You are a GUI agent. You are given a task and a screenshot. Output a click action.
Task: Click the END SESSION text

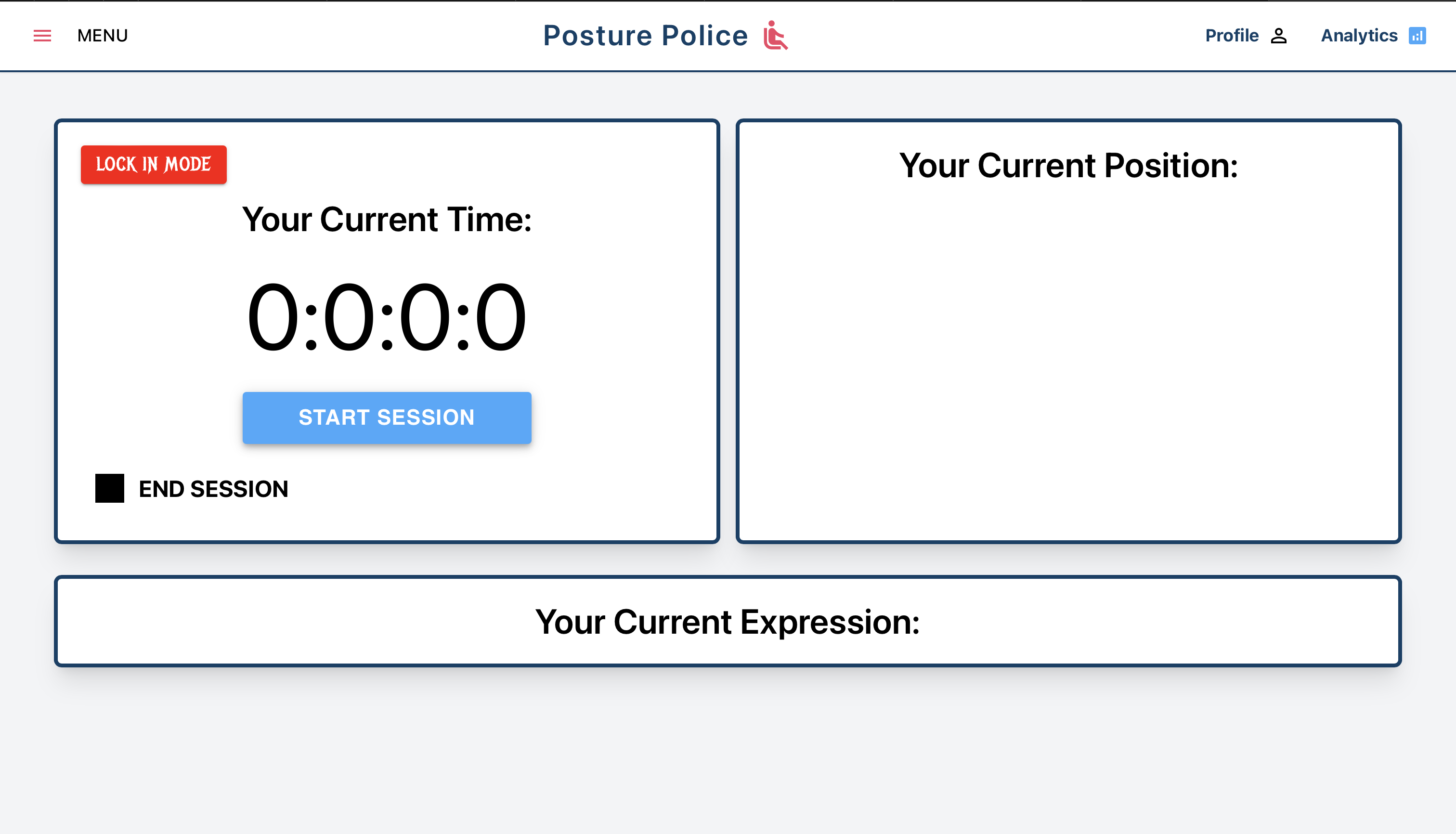pos(213,489)
